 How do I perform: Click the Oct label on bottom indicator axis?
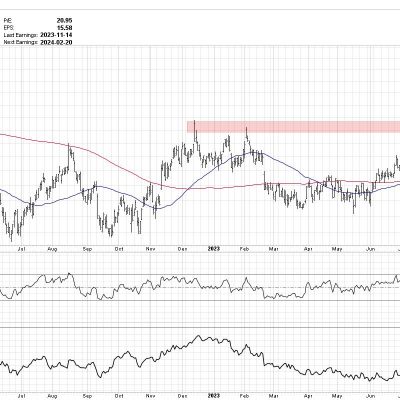pyautogui.click(x=119, y=396)
